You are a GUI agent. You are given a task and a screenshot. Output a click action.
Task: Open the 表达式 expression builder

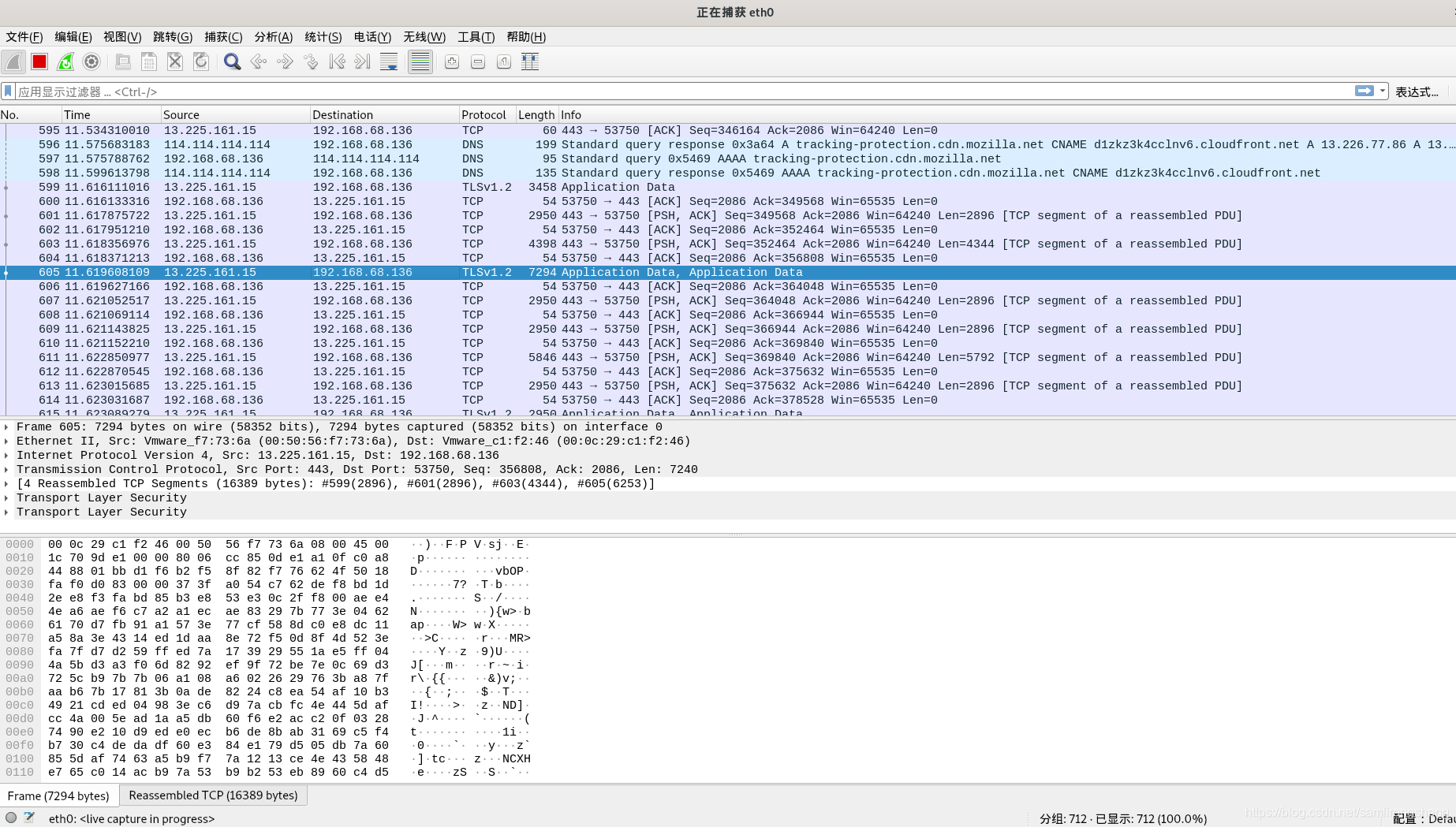tap(1417, 91)
